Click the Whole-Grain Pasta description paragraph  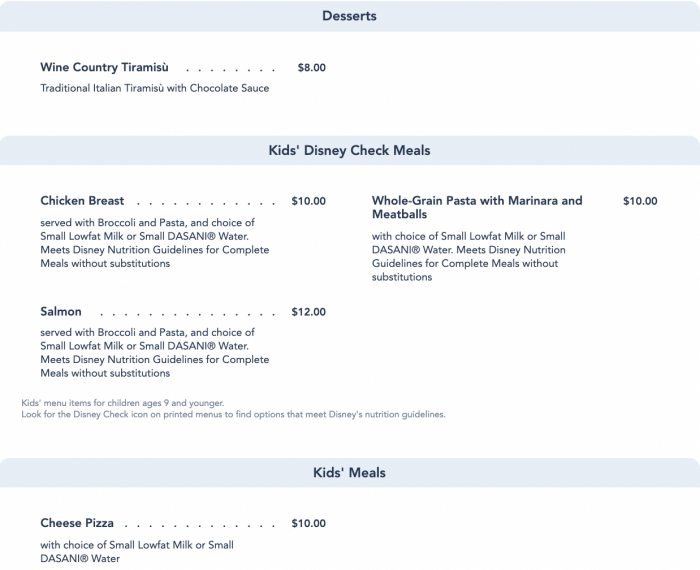pyautogui.click(x=469, y=257)
